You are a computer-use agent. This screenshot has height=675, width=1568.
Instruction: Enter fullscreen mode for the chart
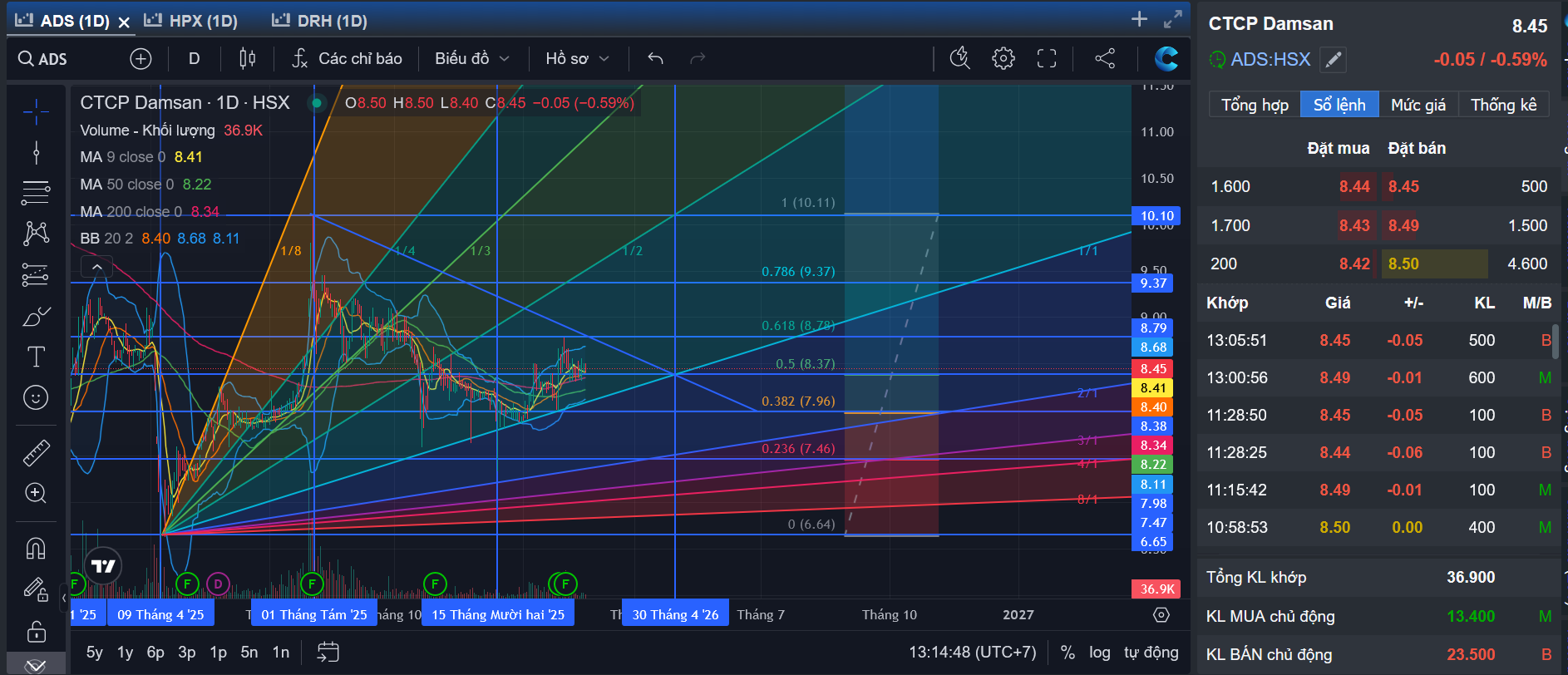tap(1047, 58)
